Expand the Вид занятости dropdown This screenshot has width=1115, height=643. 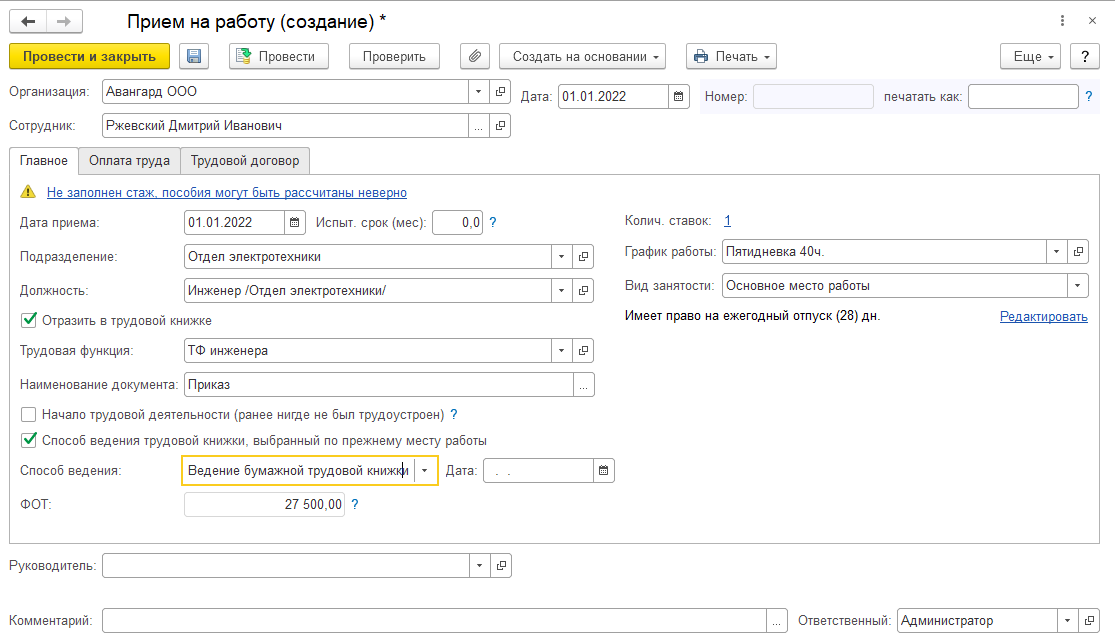click(1078, 286)
